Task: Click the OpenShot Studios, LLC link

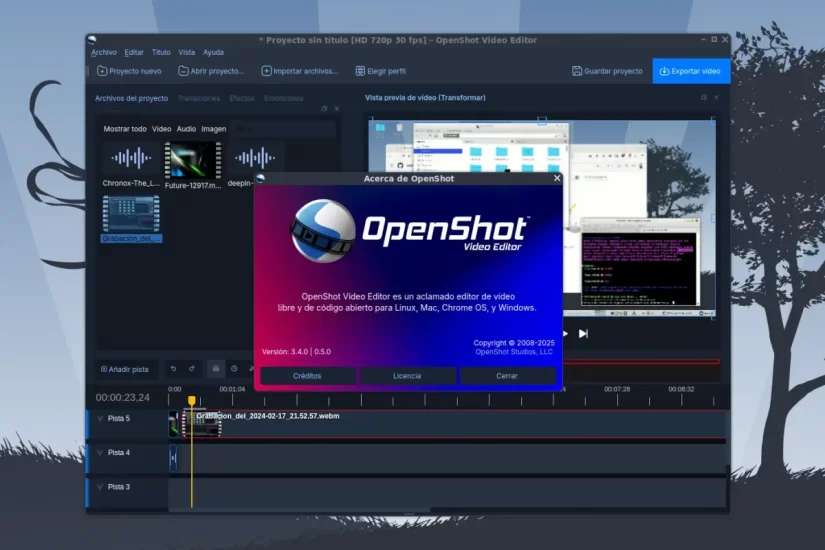Action: [x=514, y=352]
